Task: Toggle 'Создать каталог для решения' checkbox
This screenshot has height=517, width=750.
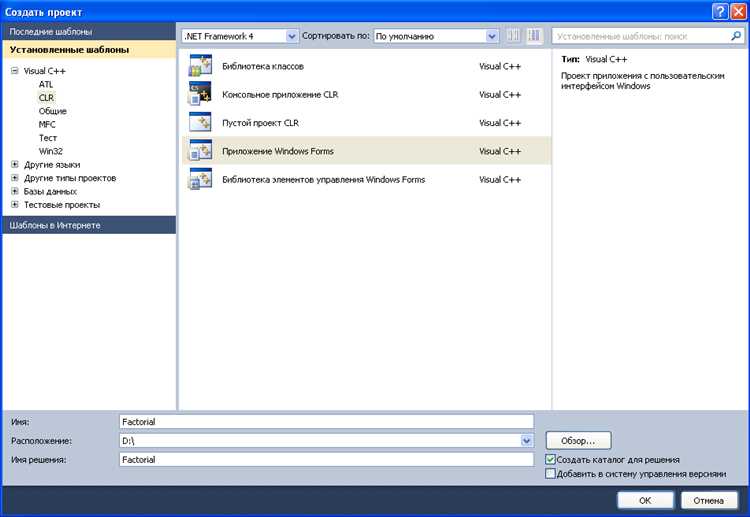Action: (550, 460)
